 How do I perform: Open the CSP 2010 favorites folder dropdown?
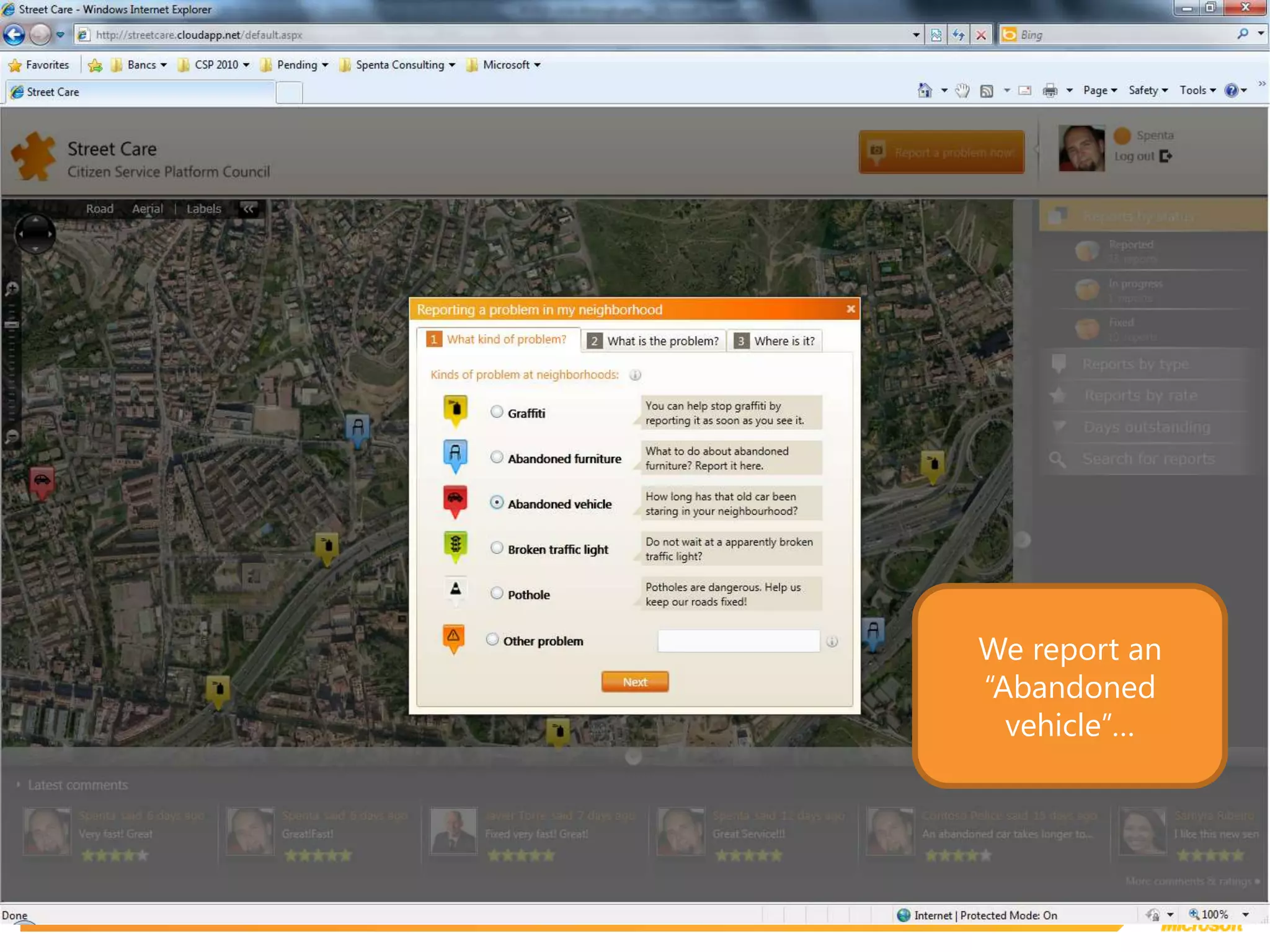point(213,65)
